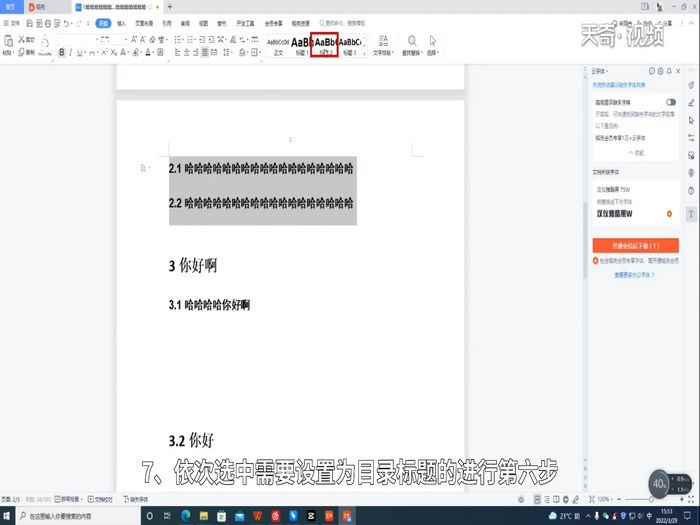Viewport: 700px width, 525px height.
Task: Open the Home ribbon tab
Action: coord(103,23)
